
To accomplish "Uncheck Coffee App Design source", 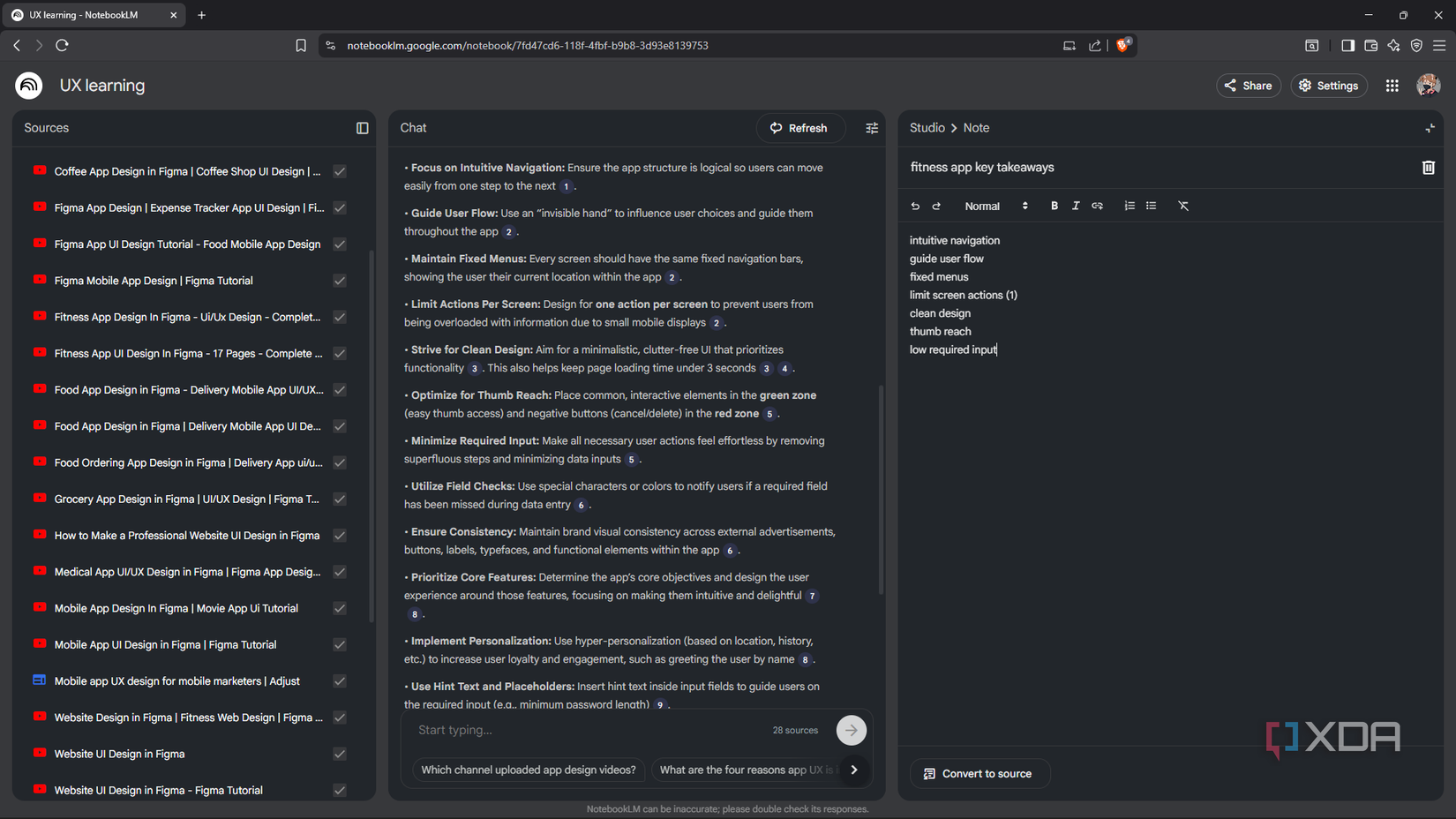I will point(340,171).
